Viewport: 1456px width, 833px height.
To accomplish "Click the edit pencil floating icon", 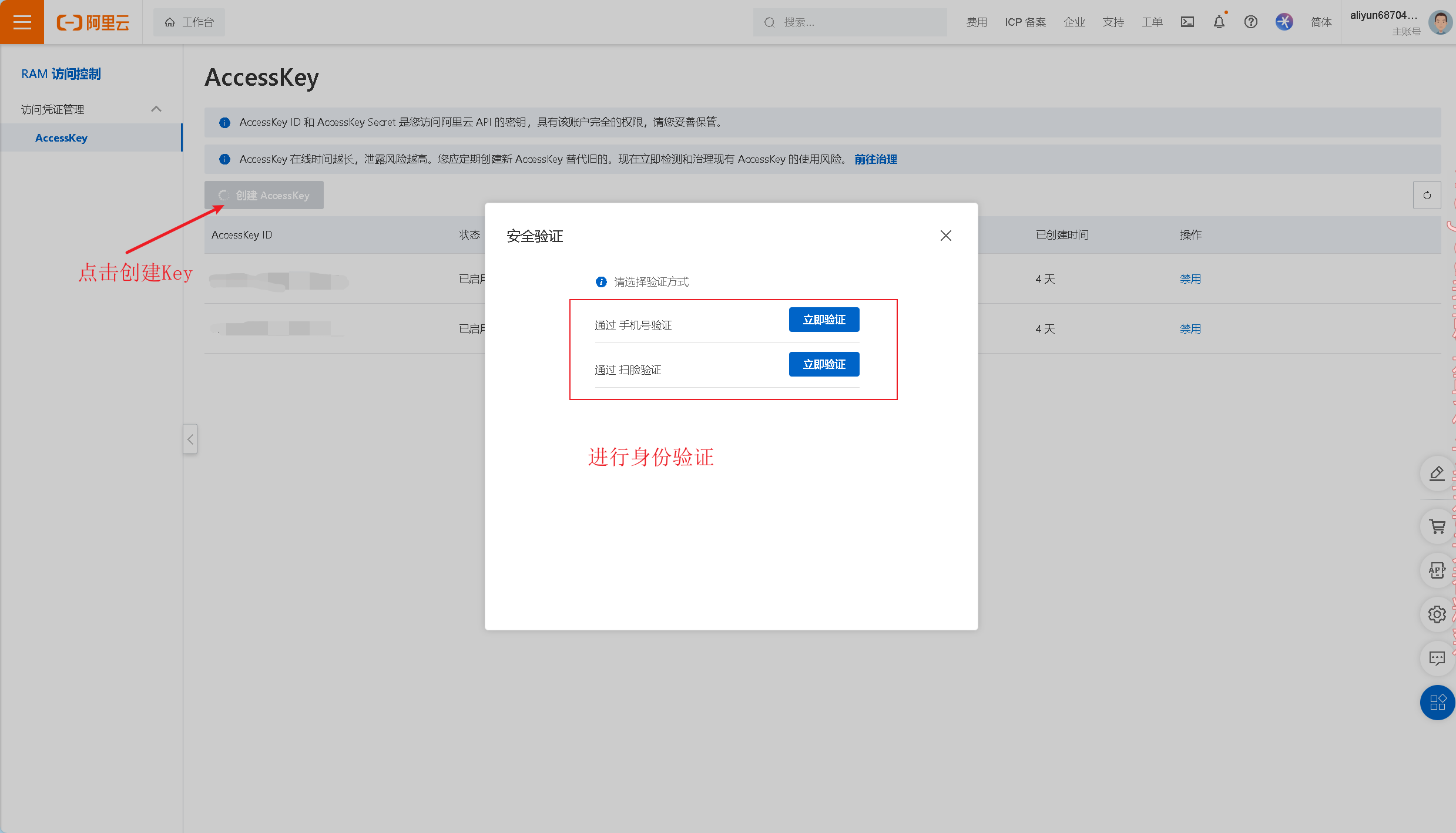I will [1437, 473].
